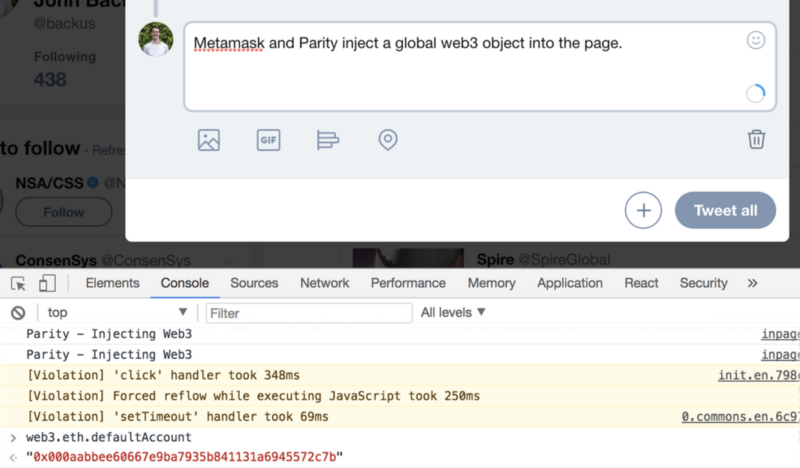Add a location to the tweet
The image size is (800, 468).
tap(388, 140)
